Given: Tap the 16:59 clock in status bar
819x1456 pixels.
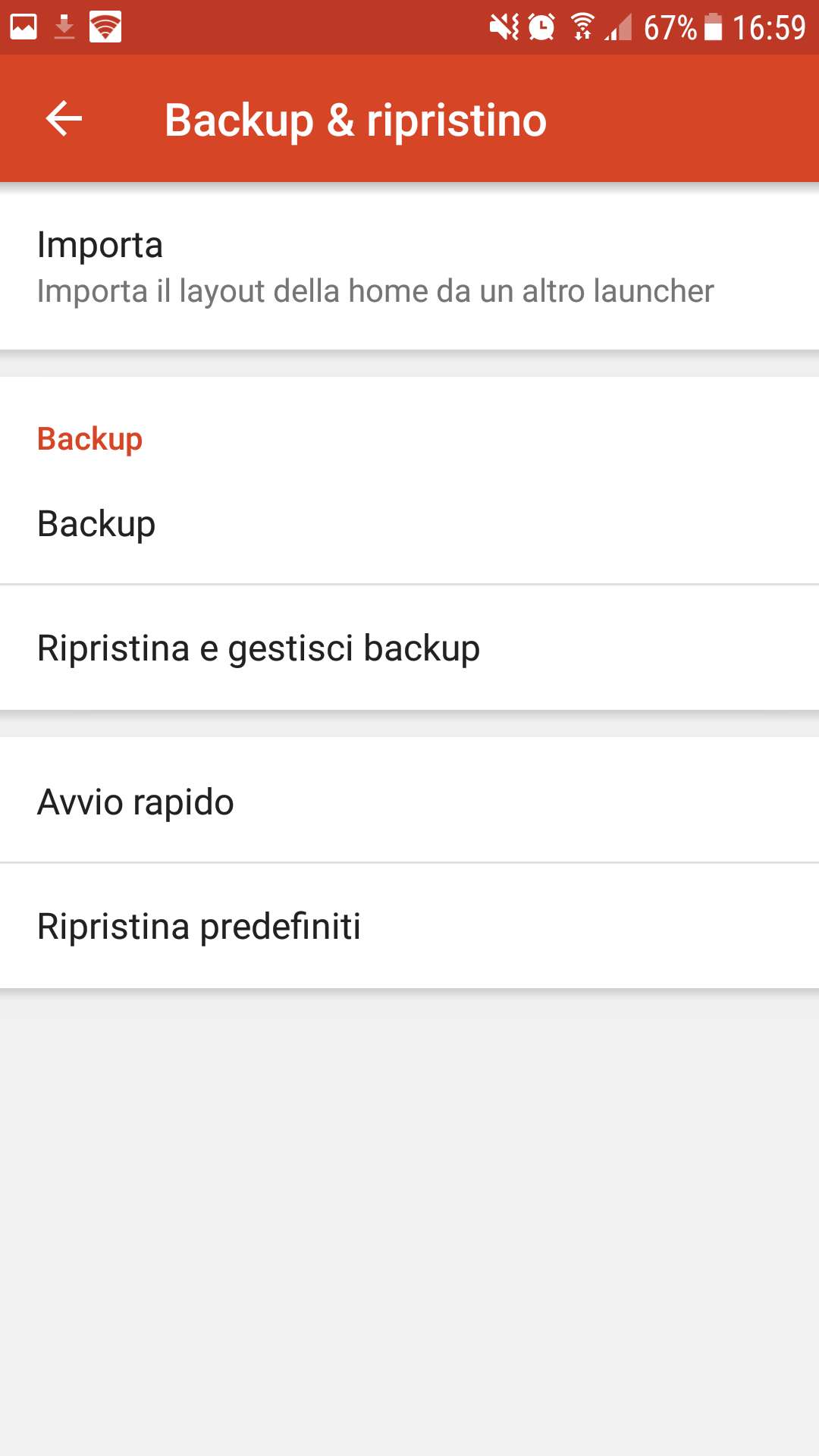Looking at the screenshot, I should click(768, 28).
